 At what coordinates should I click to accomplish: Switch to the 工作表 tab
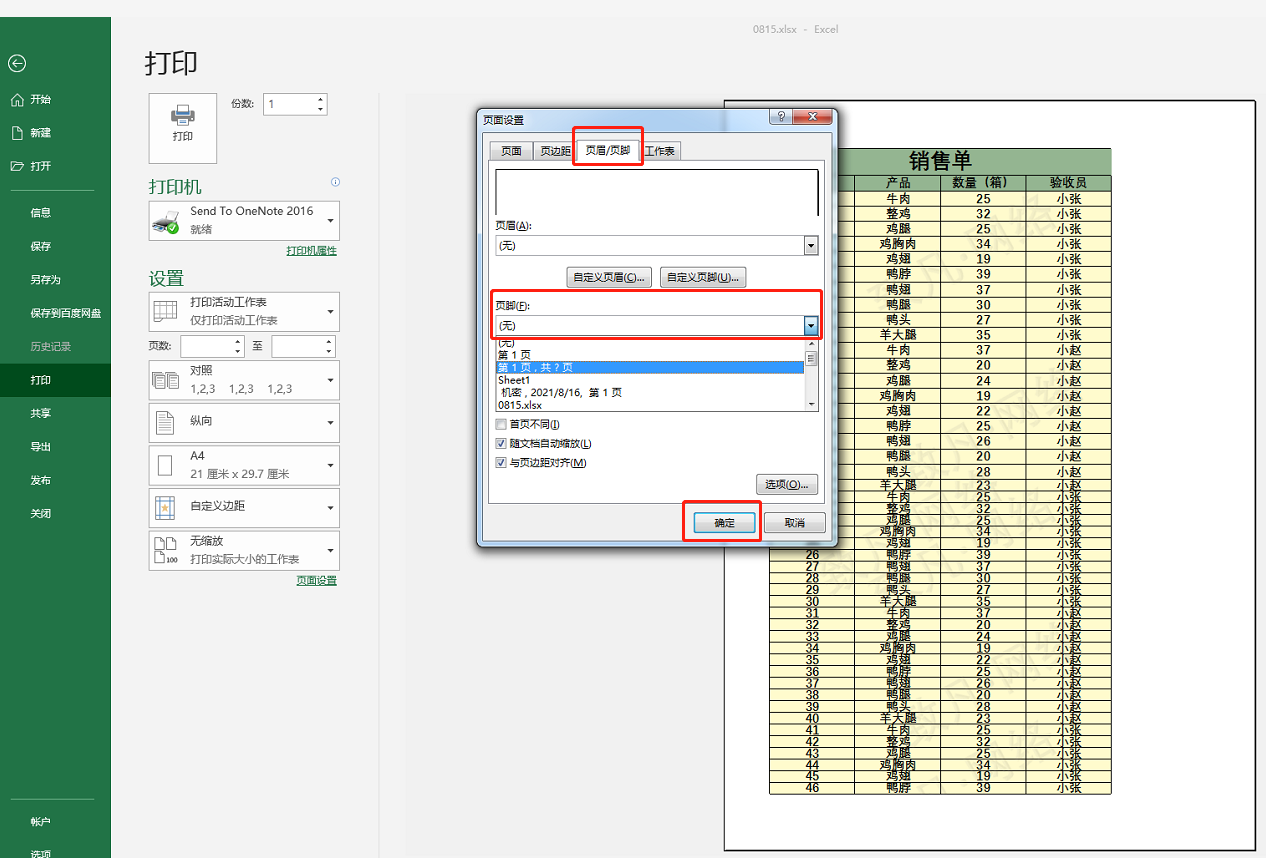[x=659, y=151]
